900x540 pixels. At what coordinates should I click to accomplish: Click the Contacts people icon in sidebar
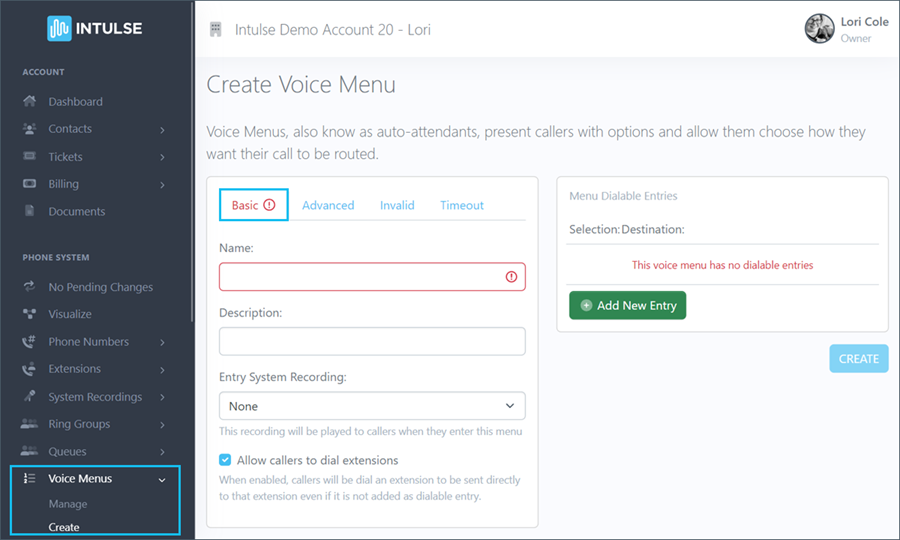[30, 129]
